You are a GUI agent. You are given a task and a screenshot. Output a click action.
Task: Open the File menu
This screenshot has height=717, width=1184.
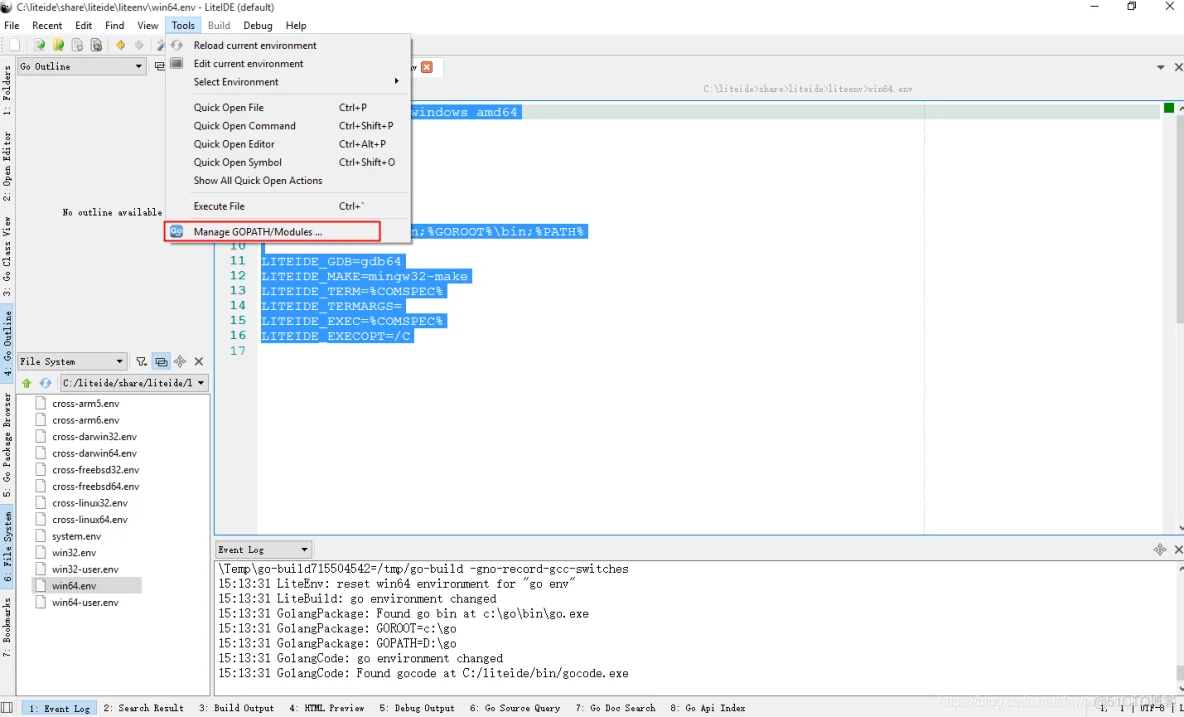12,25
